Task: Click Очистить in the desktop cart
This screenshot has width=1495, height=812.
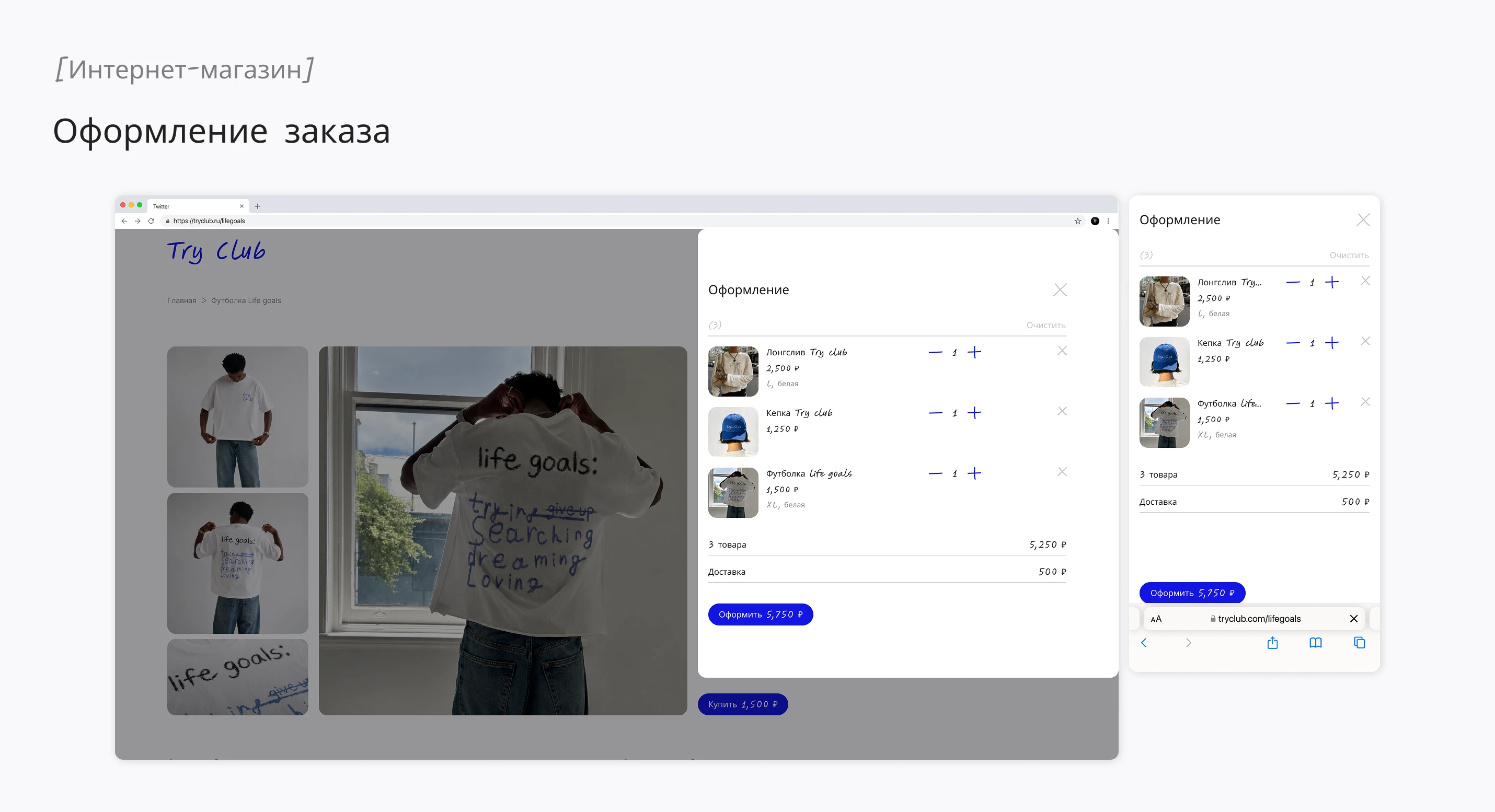Action: click(1045, 326)
